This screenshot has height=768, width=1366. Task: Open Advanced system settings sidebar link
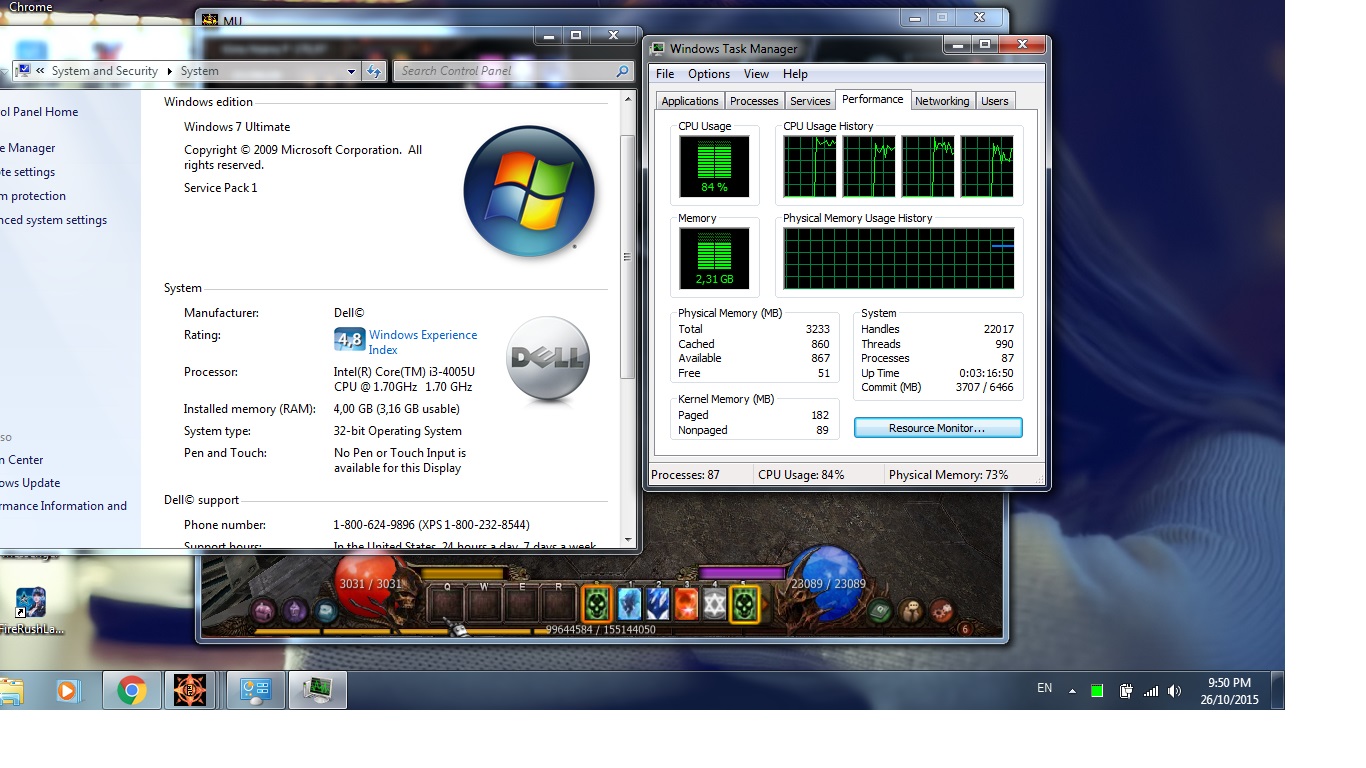point(53,220)
